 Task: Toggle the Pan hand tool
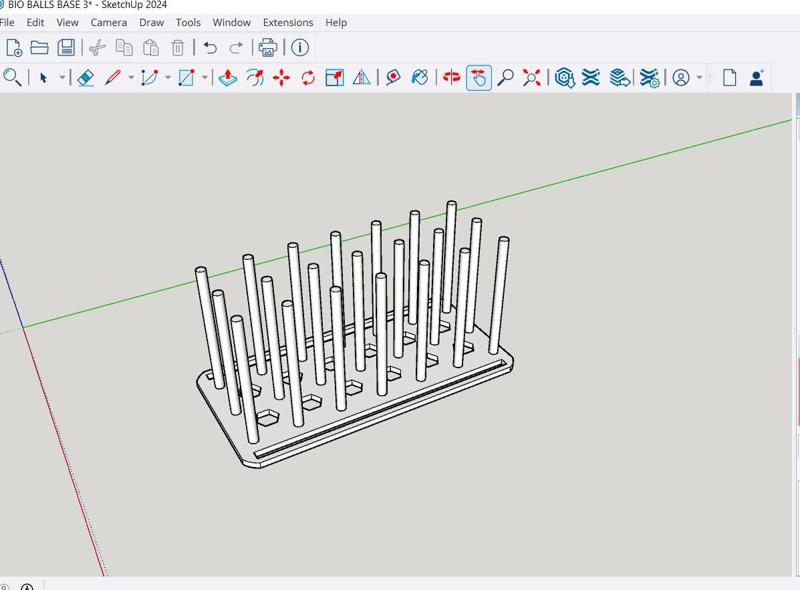tap(479, 78)
